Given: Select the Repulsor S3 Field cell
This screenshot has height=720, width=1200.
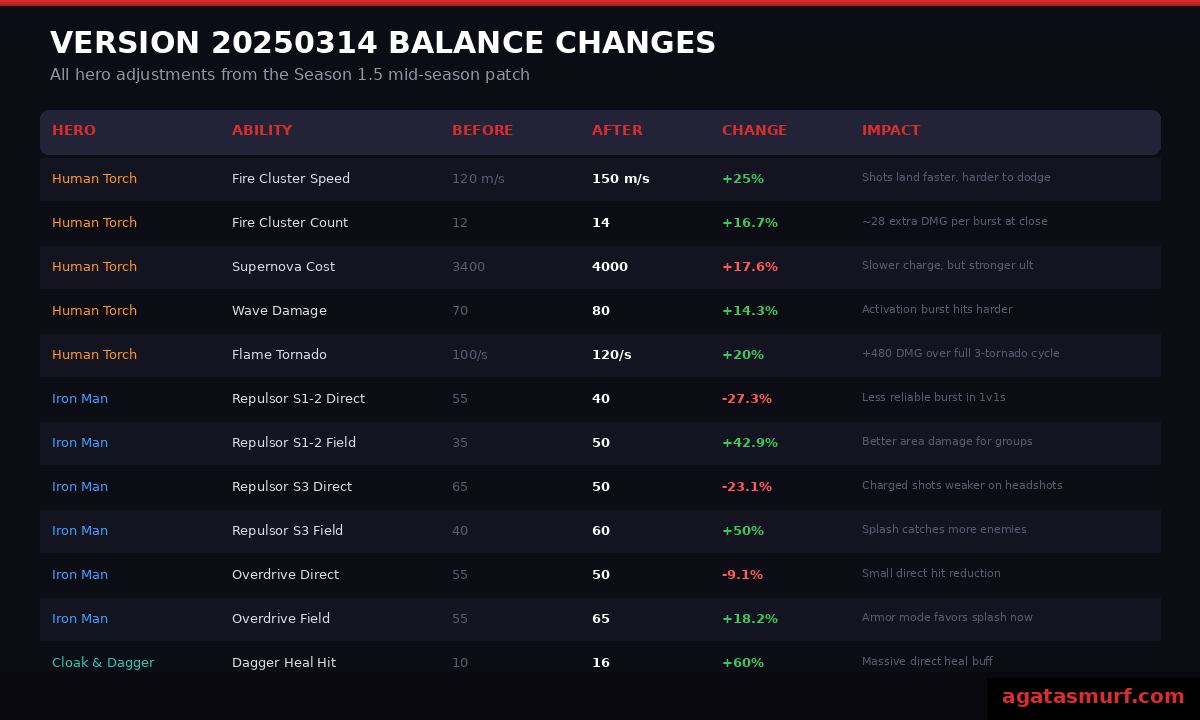Looking at the screenshot, I should (287, 531).
